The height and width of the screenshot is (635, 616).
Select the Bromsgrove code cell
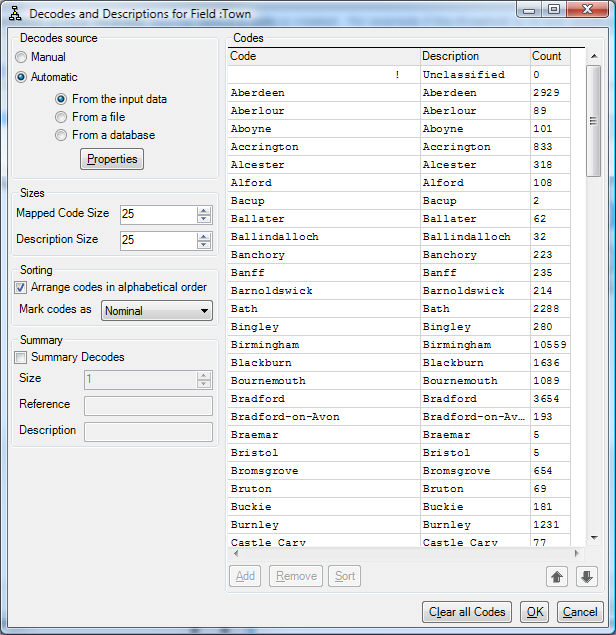point(324,471)
